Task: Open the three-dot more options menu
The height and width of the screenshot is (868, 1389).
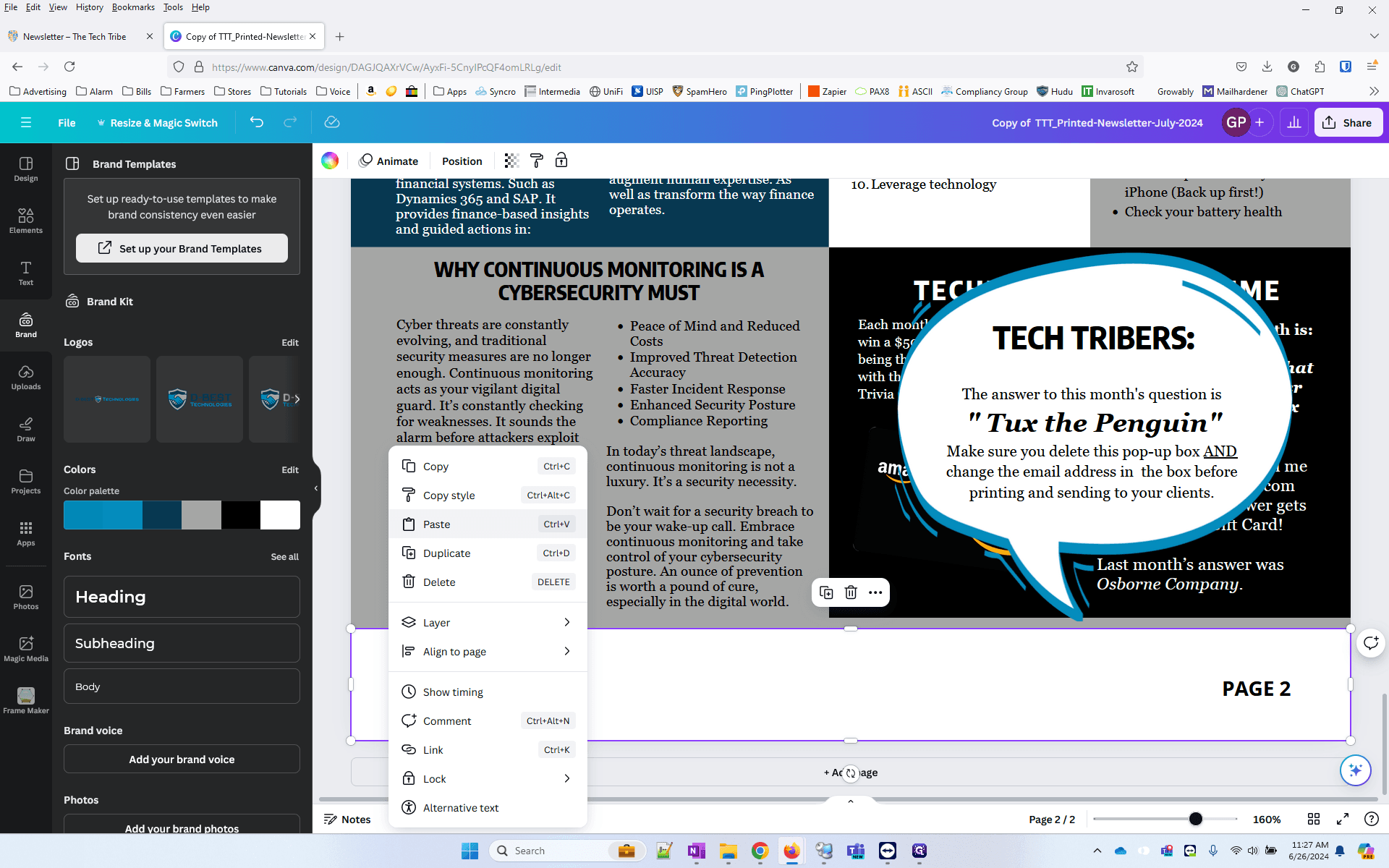Action: pyautogui.click(x=875, y=592)
